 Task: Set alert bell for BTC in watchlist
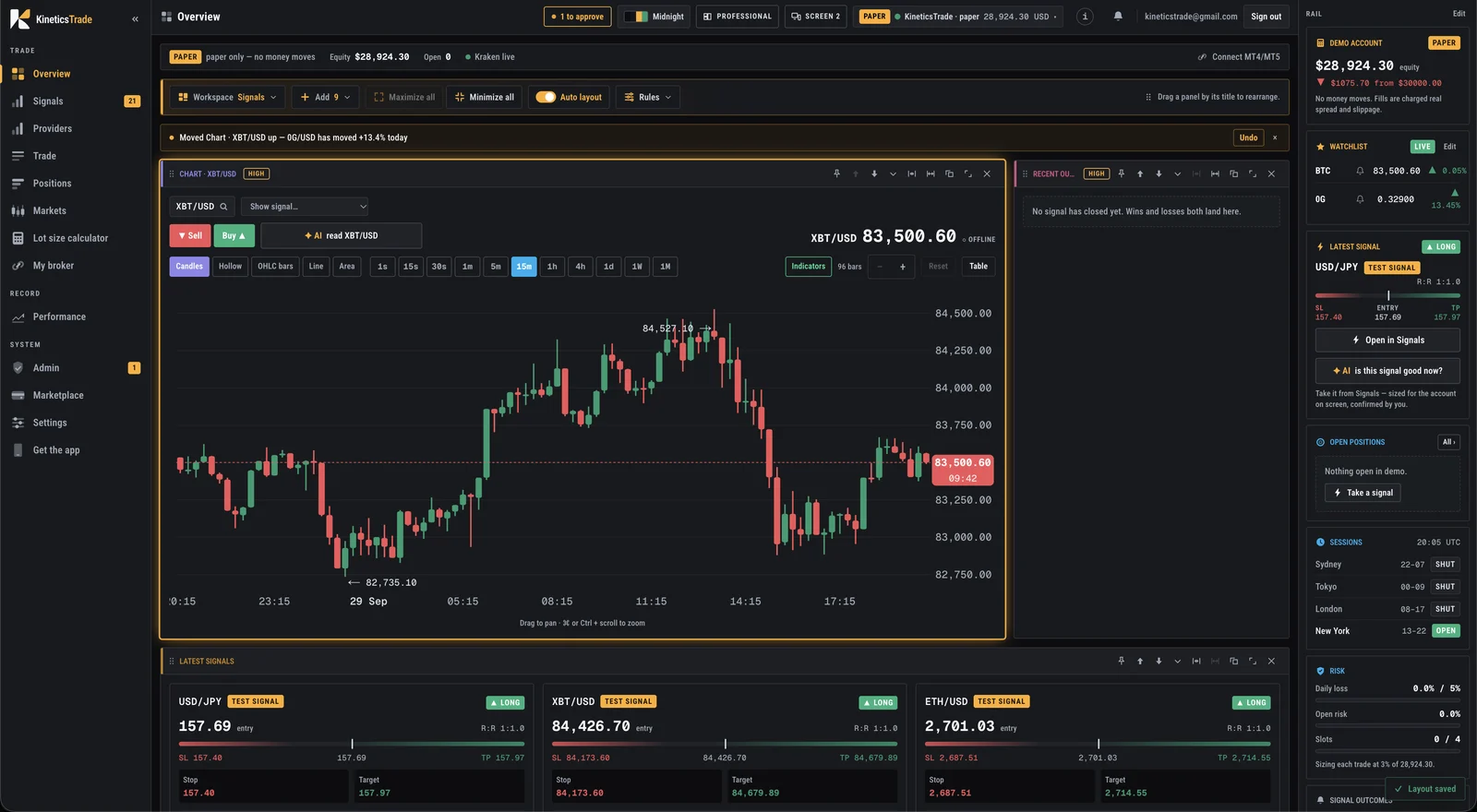tap(1360, 171)
